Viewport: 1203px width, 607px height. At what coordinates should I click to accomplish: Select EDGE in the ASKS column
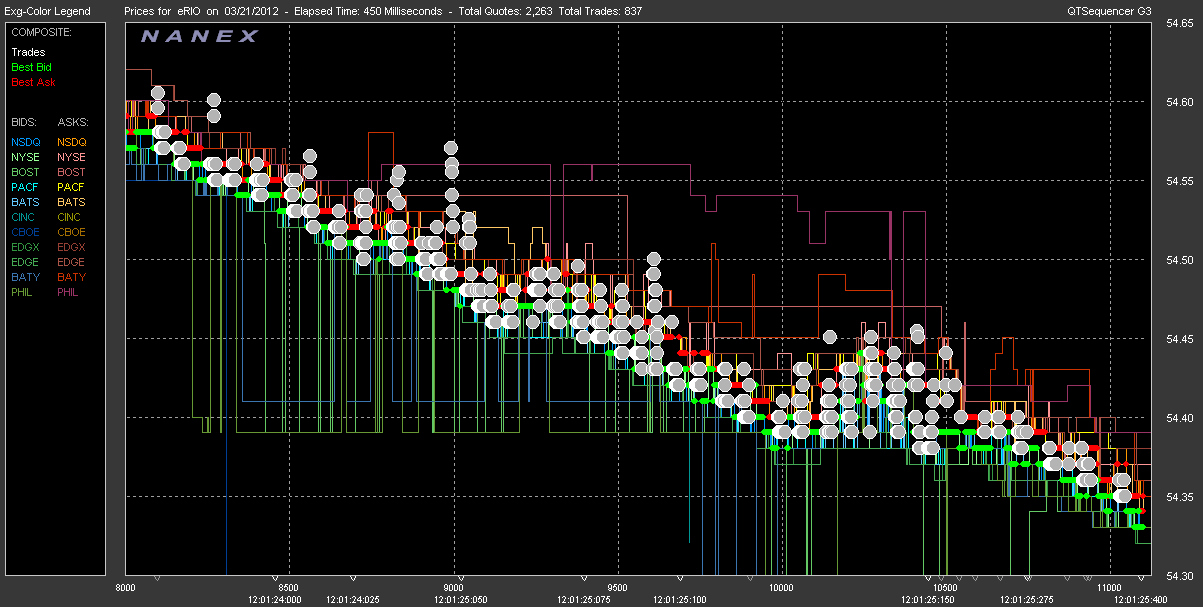tap(72, 262)
